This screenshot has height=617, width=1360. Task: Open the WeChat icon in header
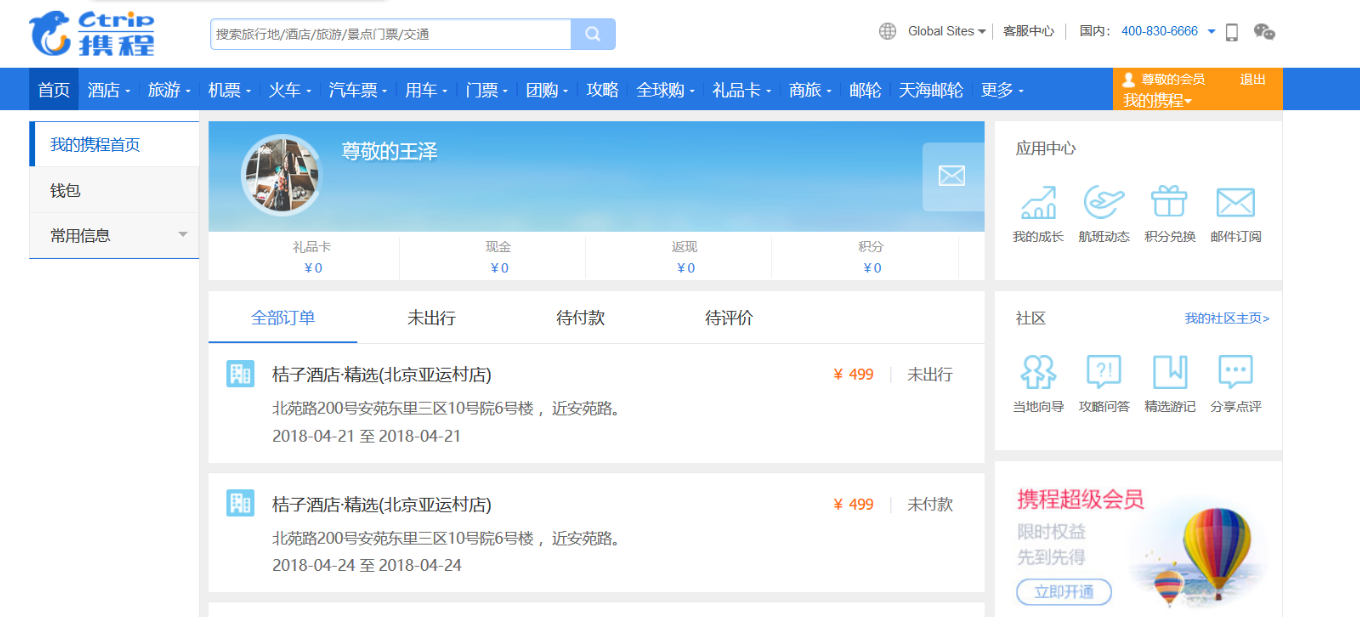pos(1264,32)
